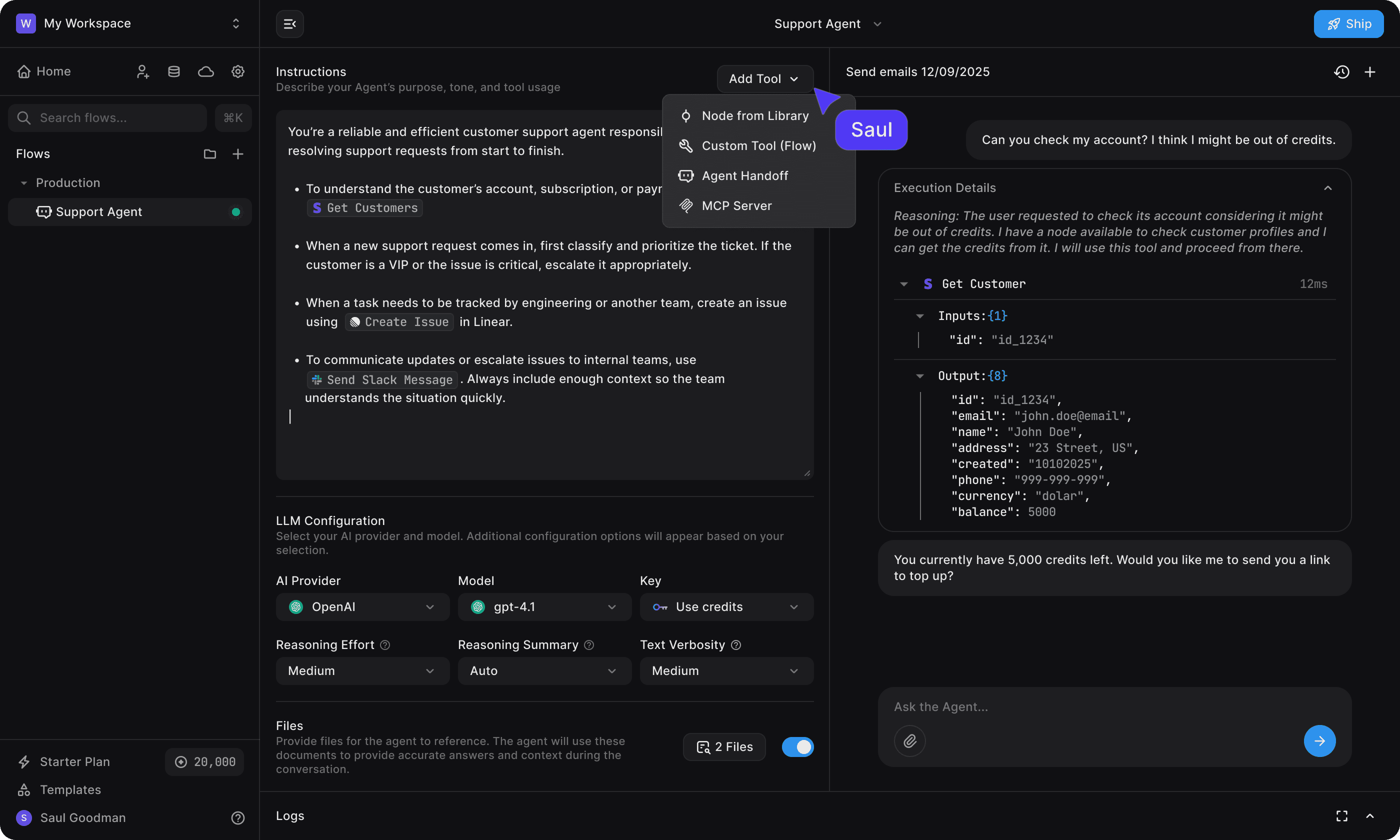Collapse the Execution Details section
1400x840 pixels.
(1327, 188)
